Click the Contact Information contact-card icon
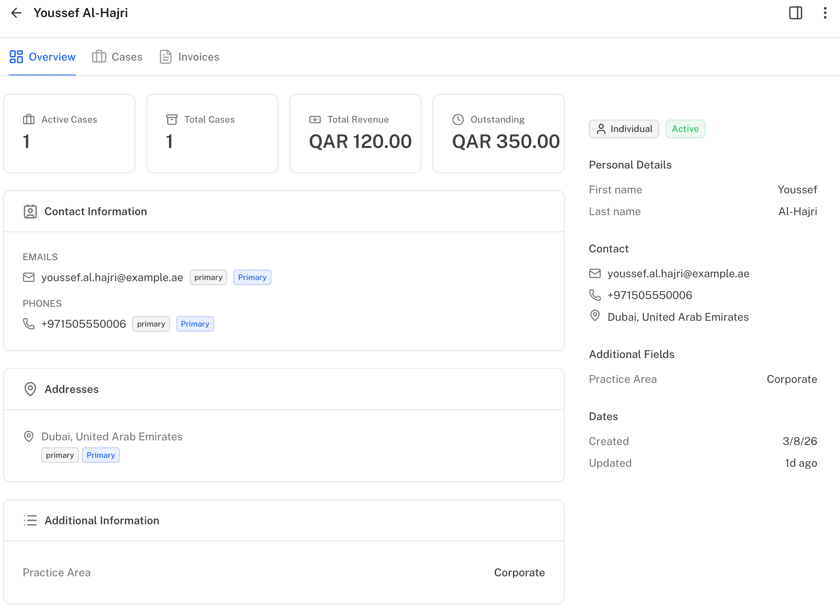This screenshot has height=612, width=840. point(31,212)
